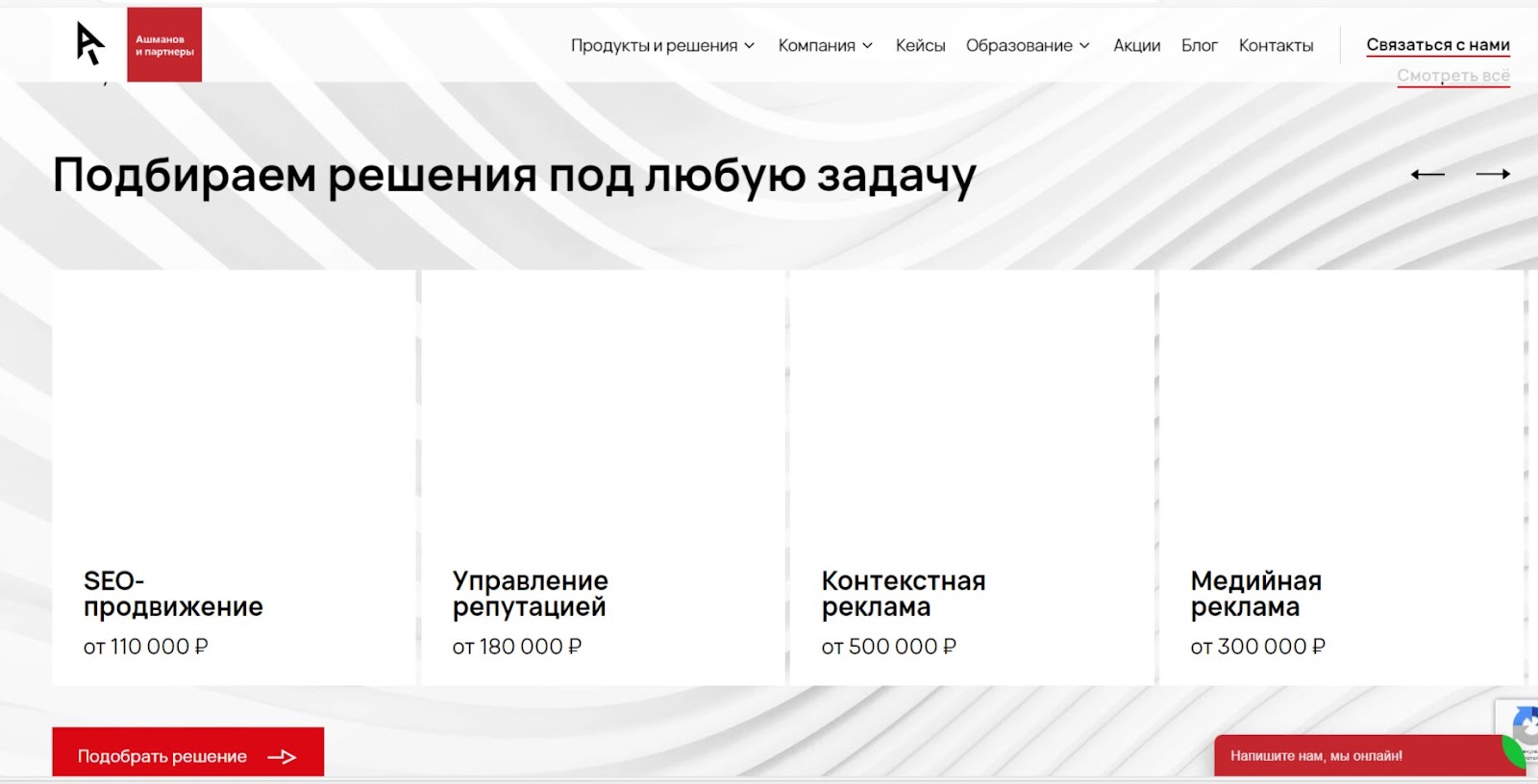Open the Акции page
Image resolution: width=1538 pixels, height=784 pixels.
tap(1136, 45)
